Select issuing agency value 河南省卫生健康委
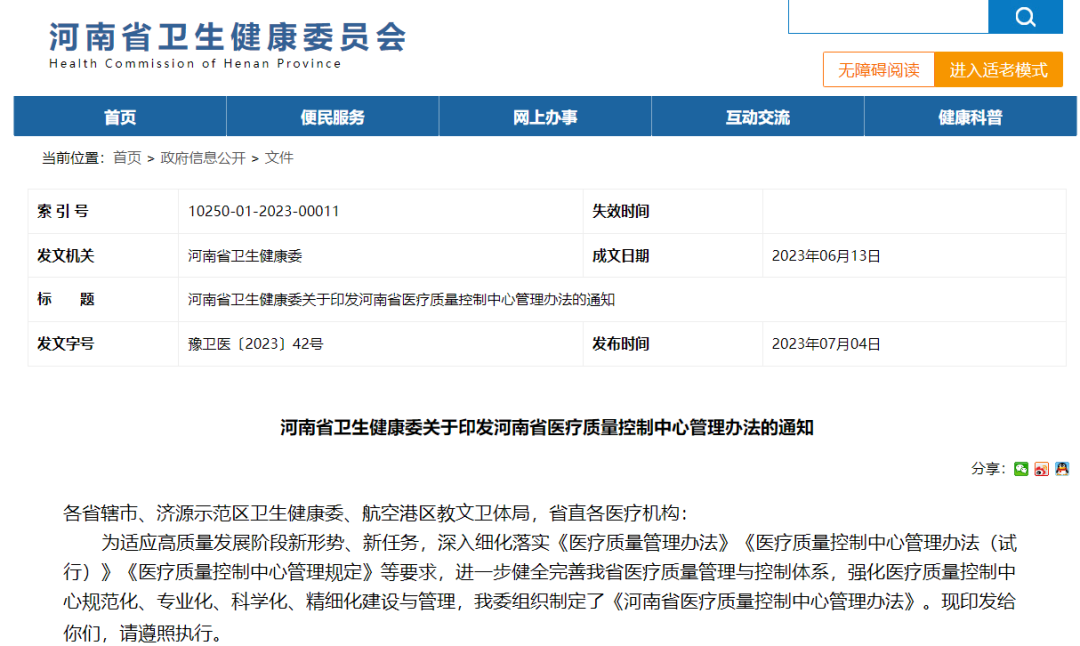Screen dimensions: 1080x646 (245, 256)
